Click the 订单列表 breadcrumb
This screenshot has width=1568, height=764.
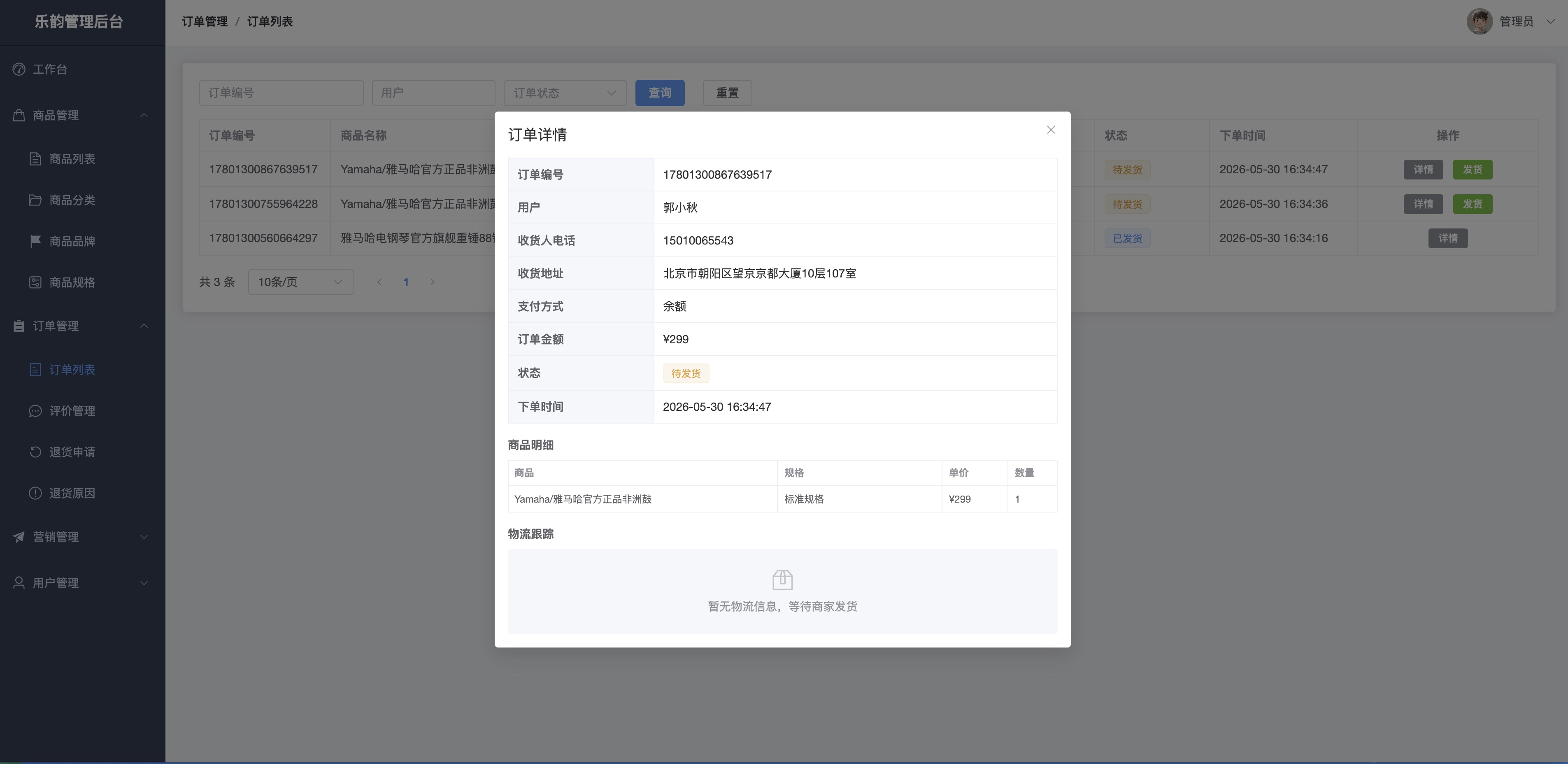point(270,21)
